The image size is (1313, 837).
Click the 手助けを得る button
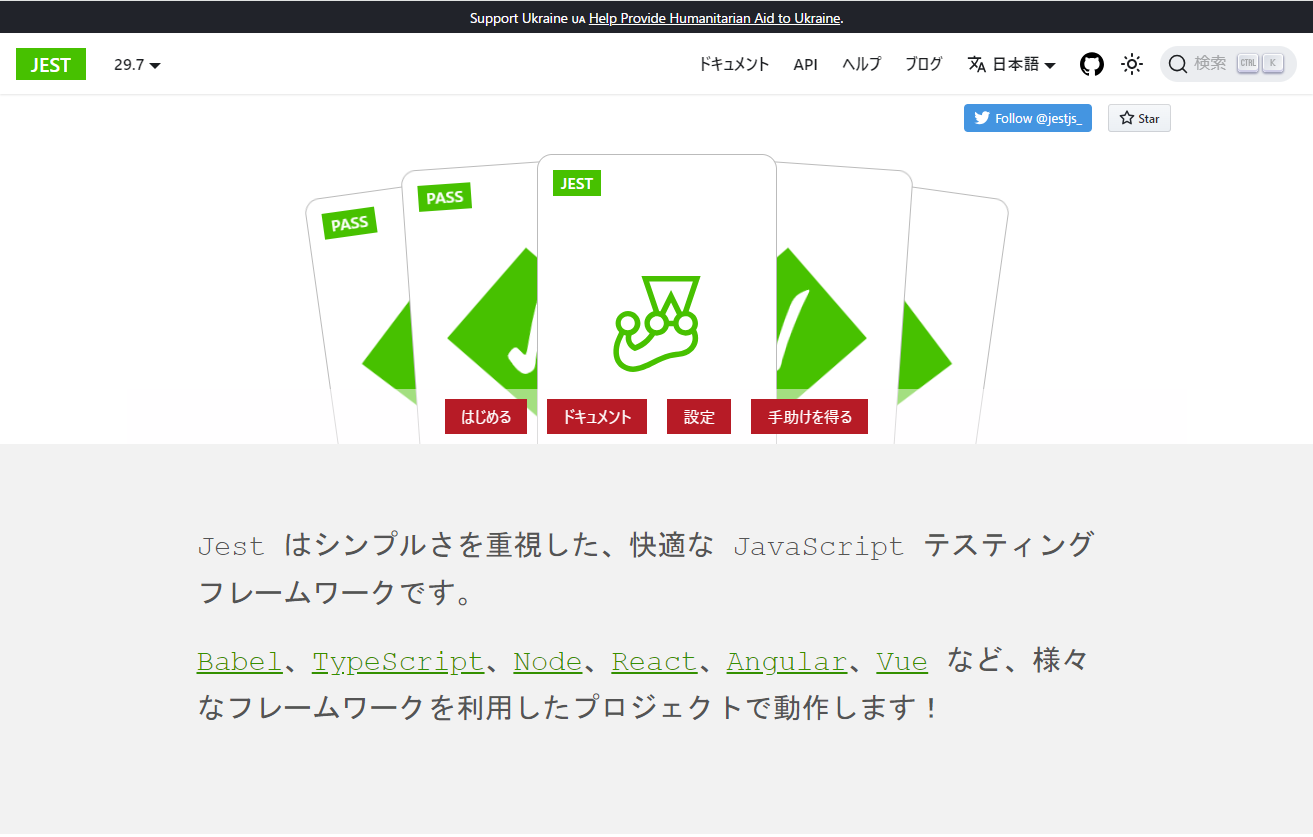point(809,416)
